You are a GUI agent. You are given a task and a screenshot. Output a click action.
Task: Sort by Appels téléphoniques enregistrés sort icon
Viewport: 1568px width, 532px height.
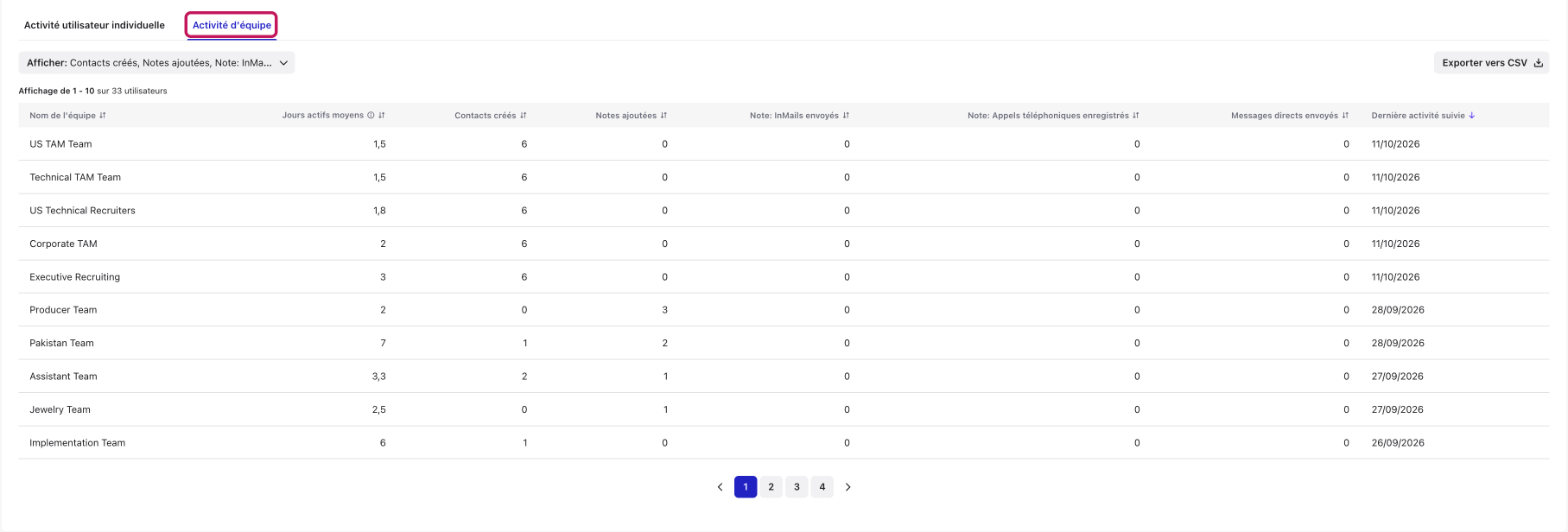[1136, 115]
